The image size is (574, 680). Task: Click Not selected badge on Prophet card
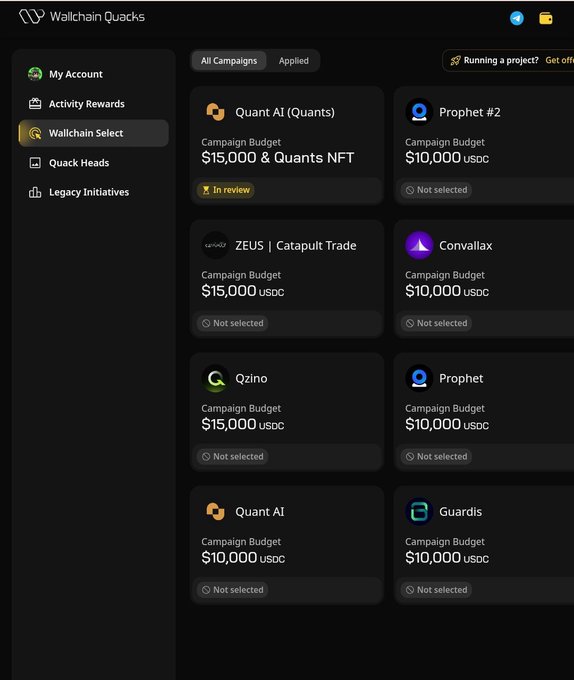[437, 457]
